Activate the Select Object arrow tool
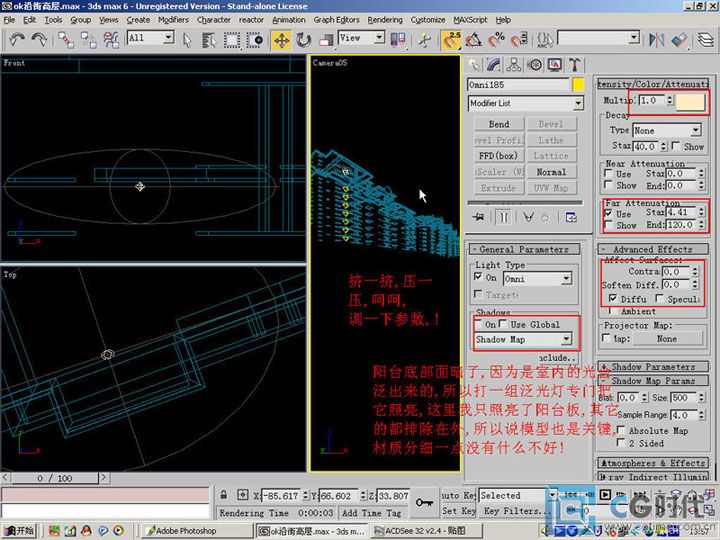 click(187, 40)
